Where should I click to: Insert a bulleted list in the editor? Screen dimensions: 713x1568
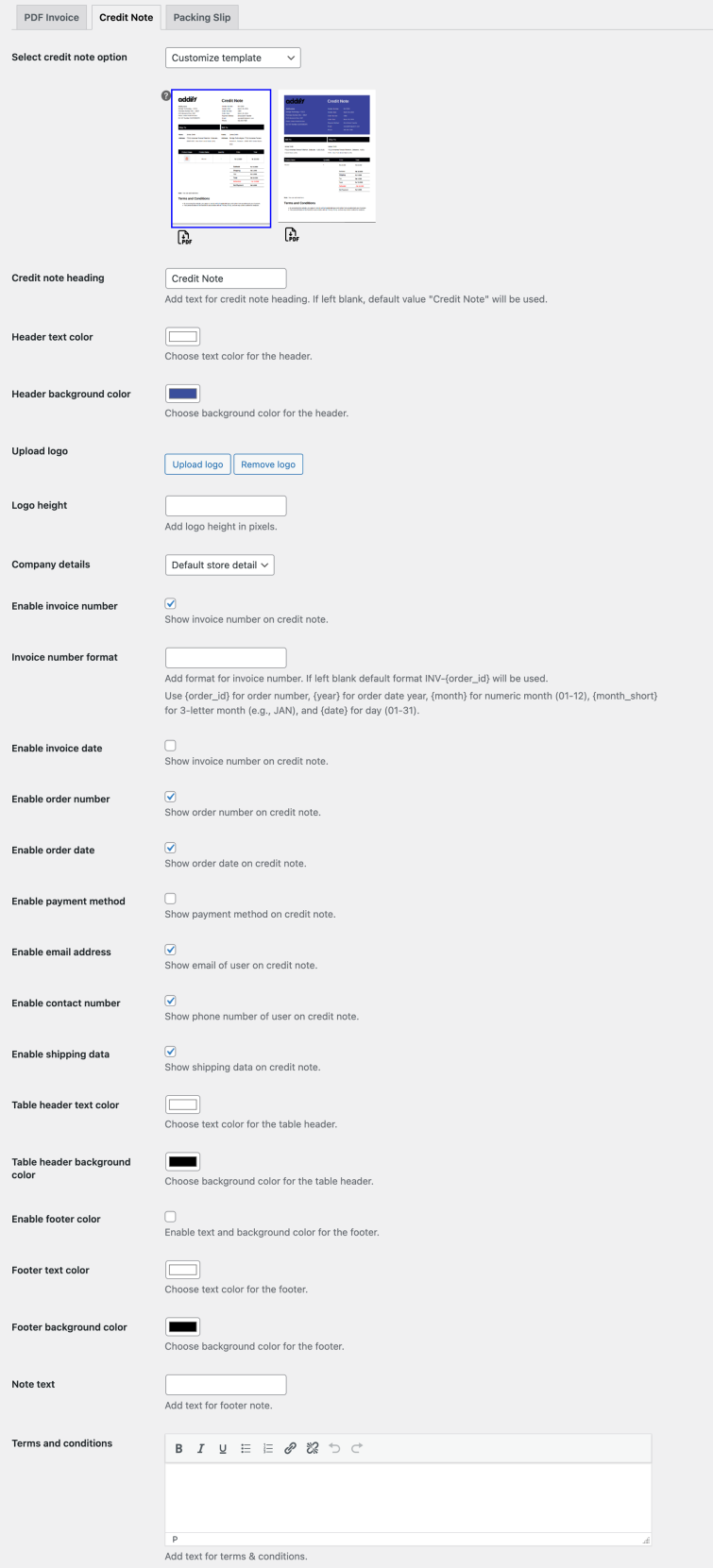[246, 1449]
